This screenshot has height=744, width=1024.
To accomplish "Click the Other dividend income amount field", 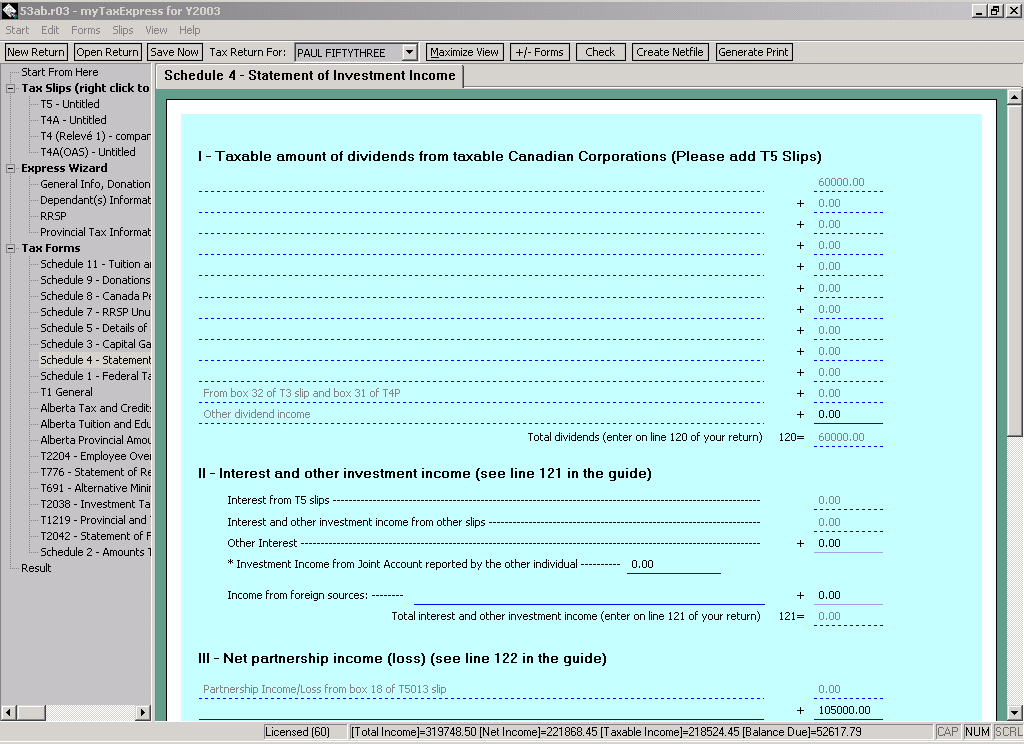I will point(847,414).
